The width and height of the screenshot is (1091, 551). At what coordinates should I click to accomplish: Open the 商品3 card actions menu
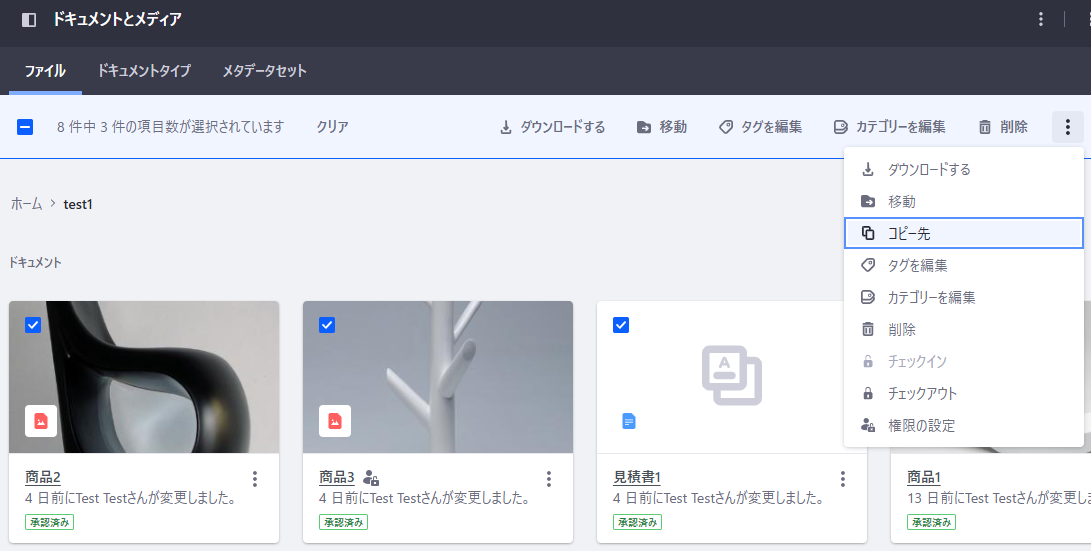(x=549, y=479)
